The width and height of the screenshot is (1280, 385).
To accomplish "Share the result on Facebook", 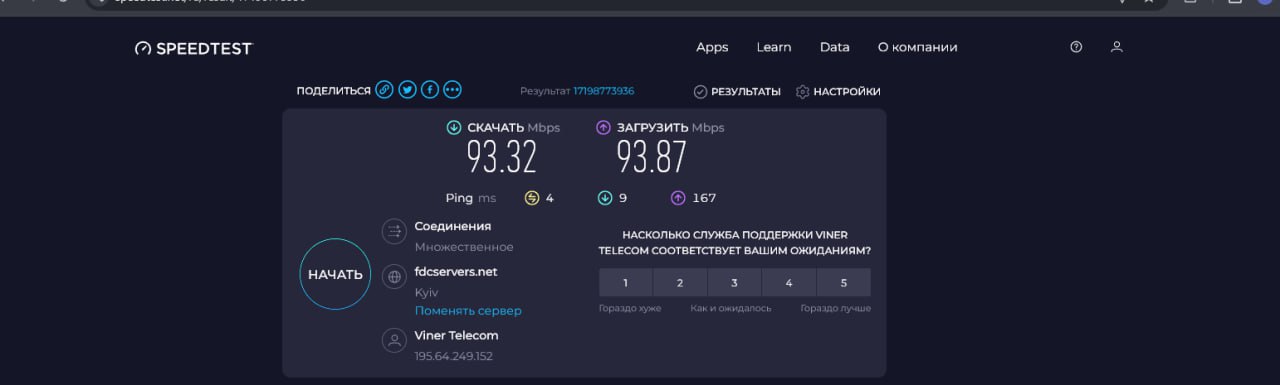I will (430, 90).
